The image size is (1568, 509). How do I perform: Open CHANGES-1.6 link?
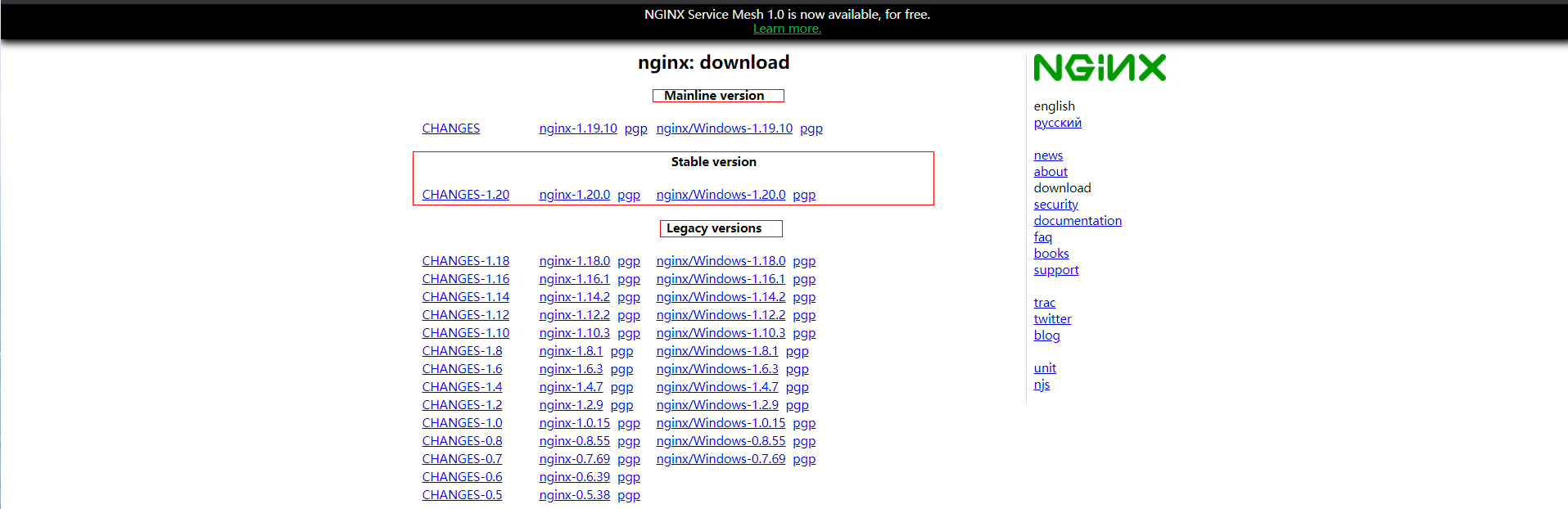(463, 369)
